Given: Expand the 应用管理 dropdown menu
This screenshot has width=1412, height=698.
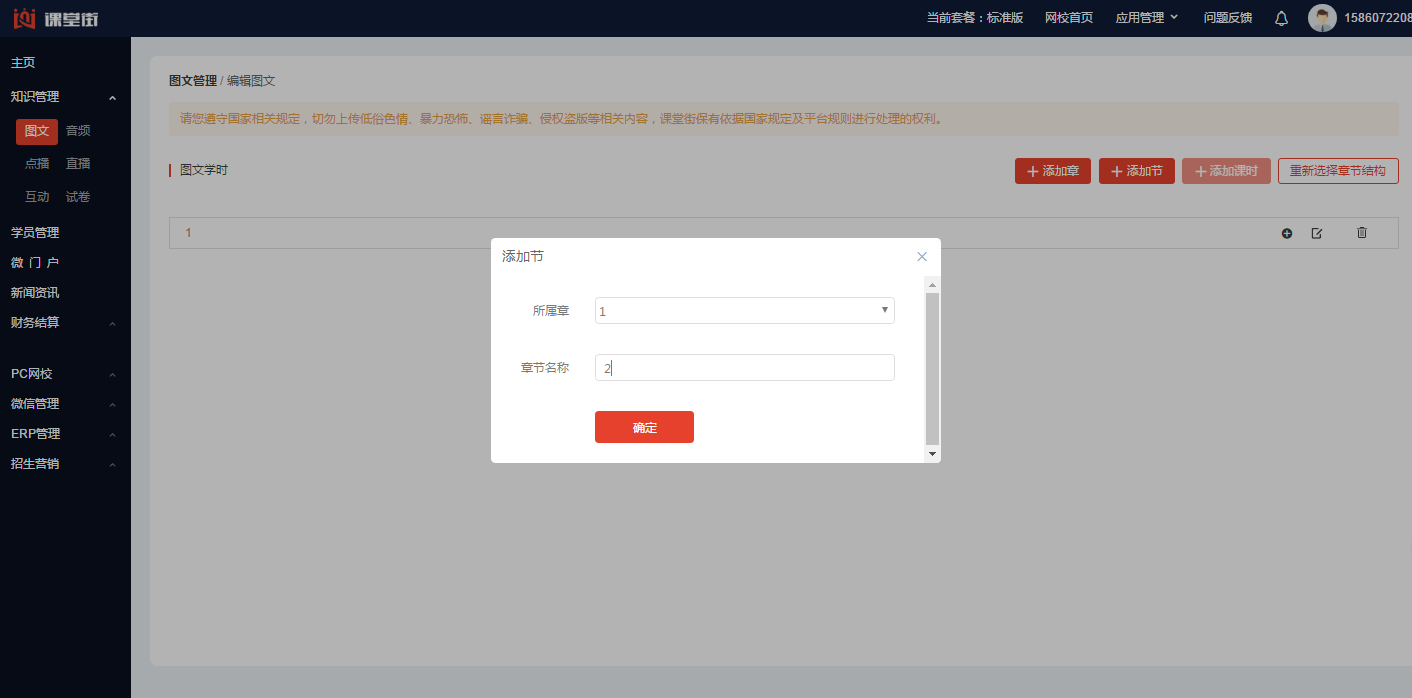Looking at the screenshot, I should pyautogui.click(x=1146, y=18).
